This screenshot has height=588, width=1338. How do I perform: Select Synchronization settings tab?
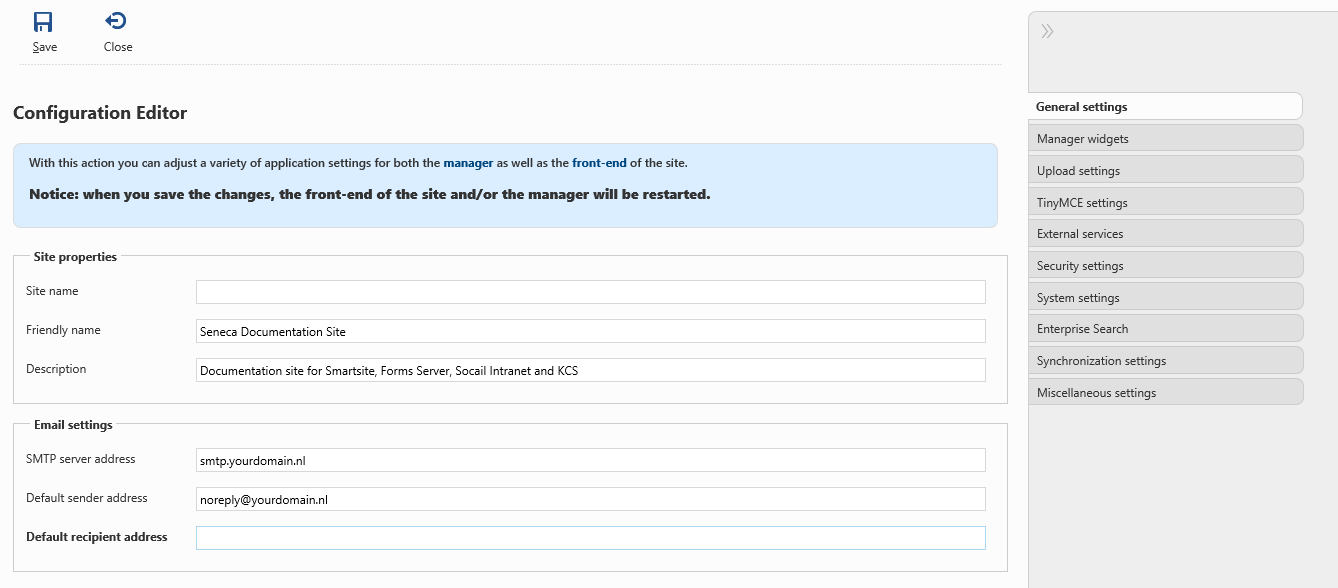pos(1165,360)
